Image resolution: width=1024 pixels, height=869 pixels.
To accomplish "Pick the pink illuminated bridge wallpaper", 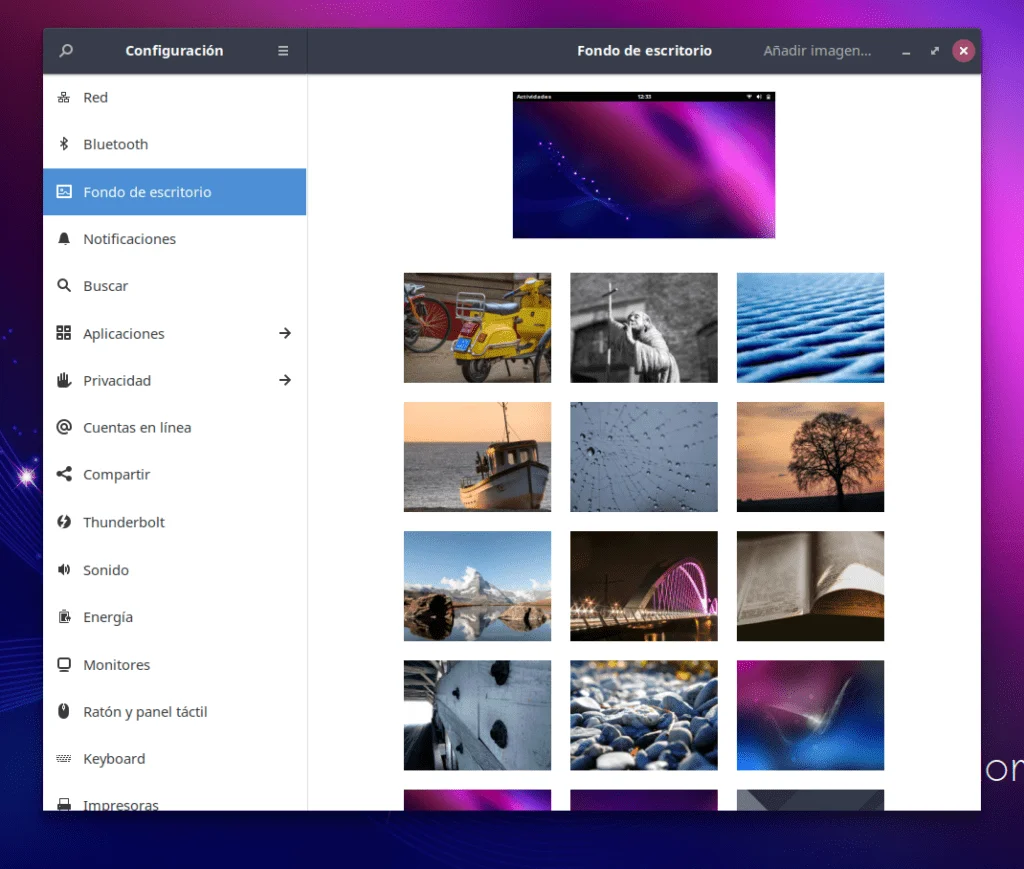I will pos(644,586).
